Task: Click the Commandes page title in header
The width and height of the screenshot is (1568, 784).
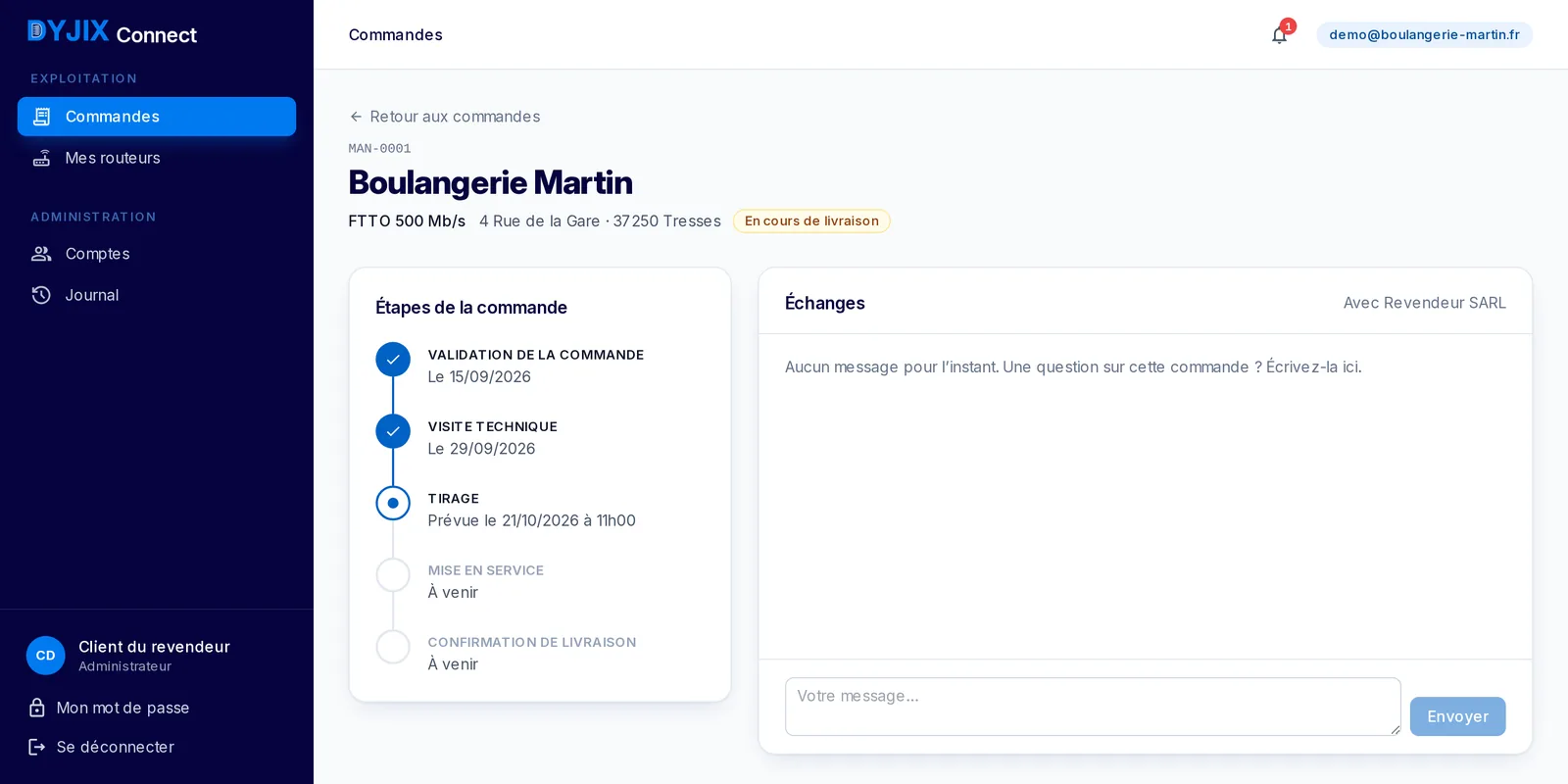Action: pos(396,34)
